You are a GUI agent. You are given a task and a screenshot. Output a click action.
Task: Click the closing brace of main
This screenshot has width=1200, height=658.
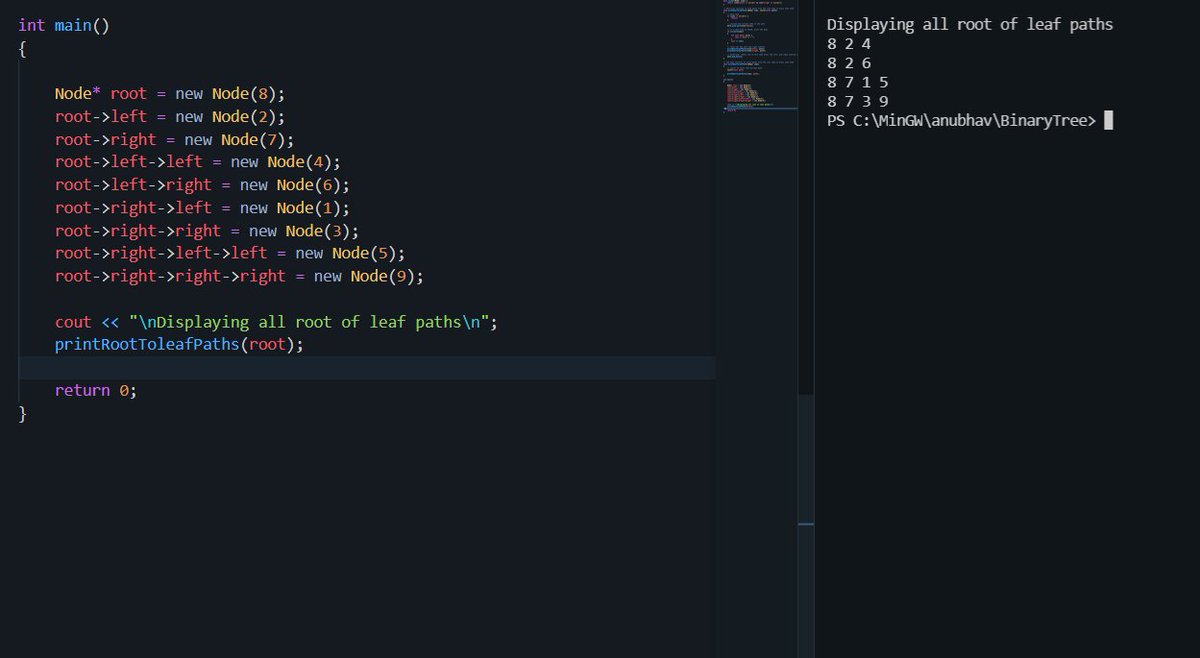22,414
